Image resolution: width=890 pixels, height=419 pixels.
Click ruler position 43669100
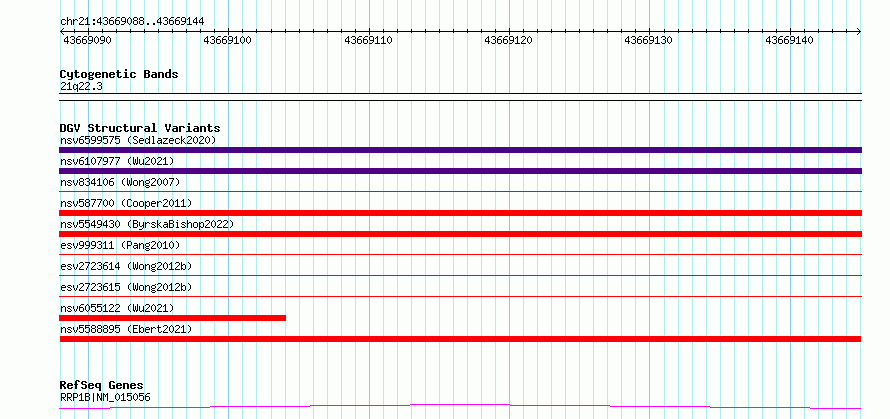click(227, 40)
